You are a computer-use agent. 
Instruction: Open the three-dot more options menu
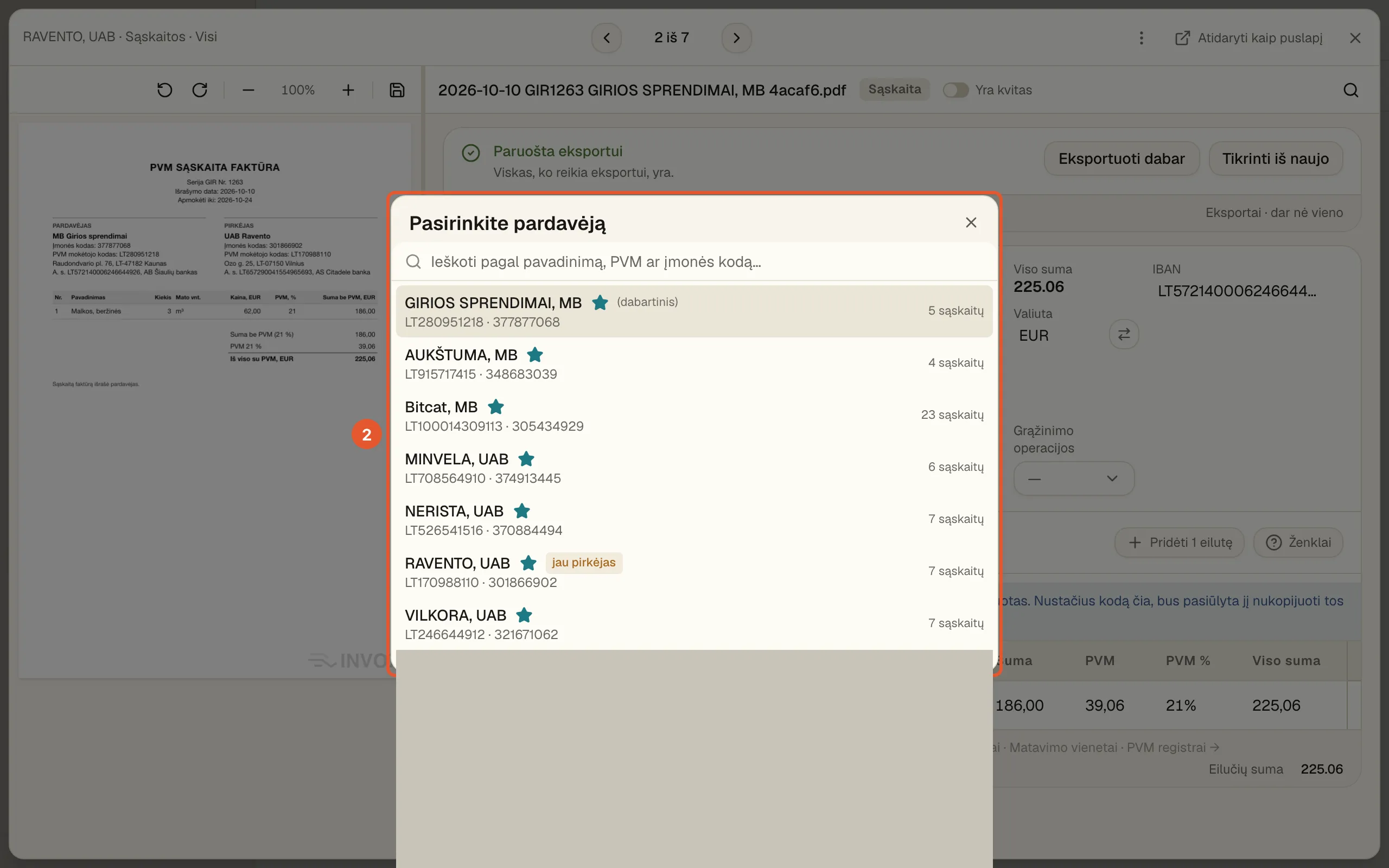(x=1141, y=38)
